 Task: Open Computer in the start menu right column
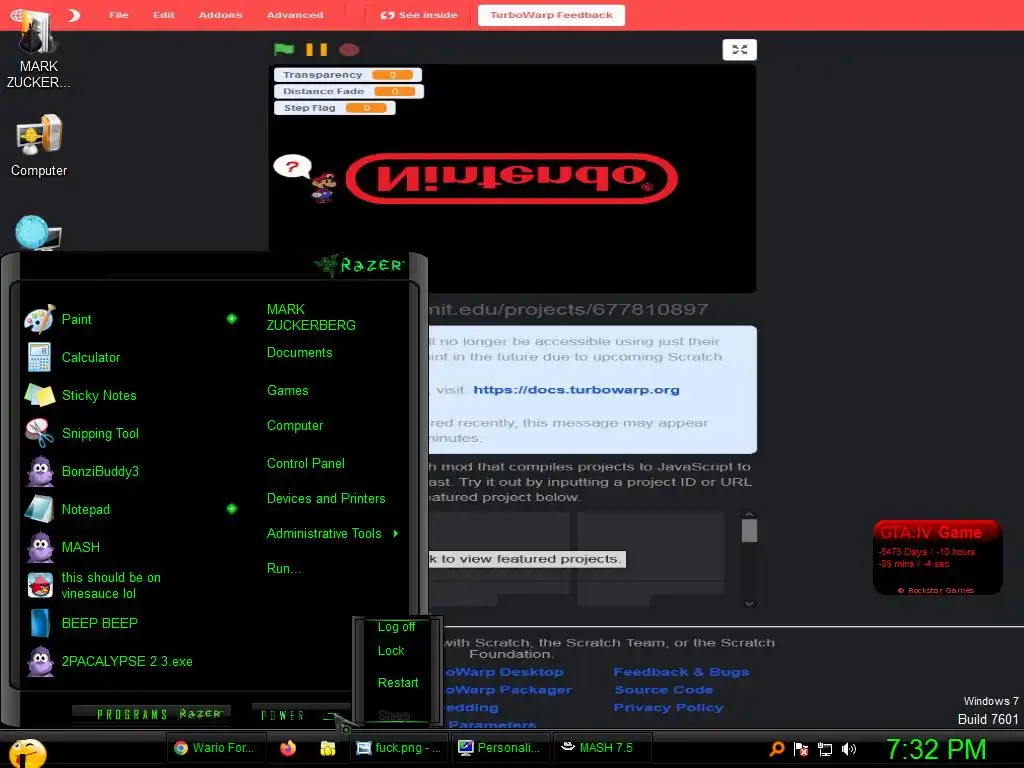pos(295,426)
